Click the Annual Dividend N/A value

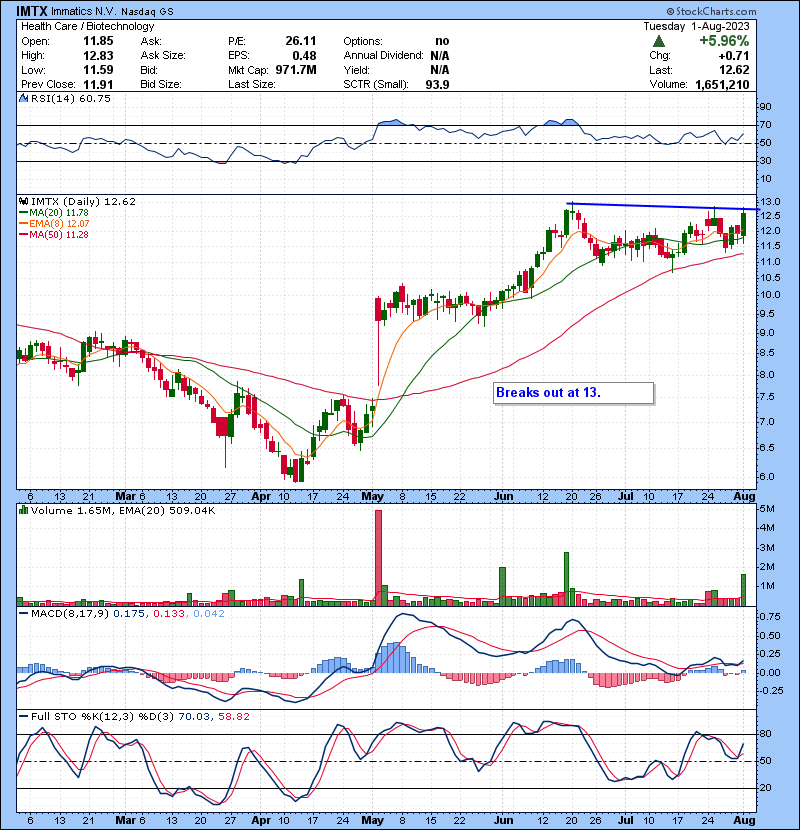coord(440,56)
